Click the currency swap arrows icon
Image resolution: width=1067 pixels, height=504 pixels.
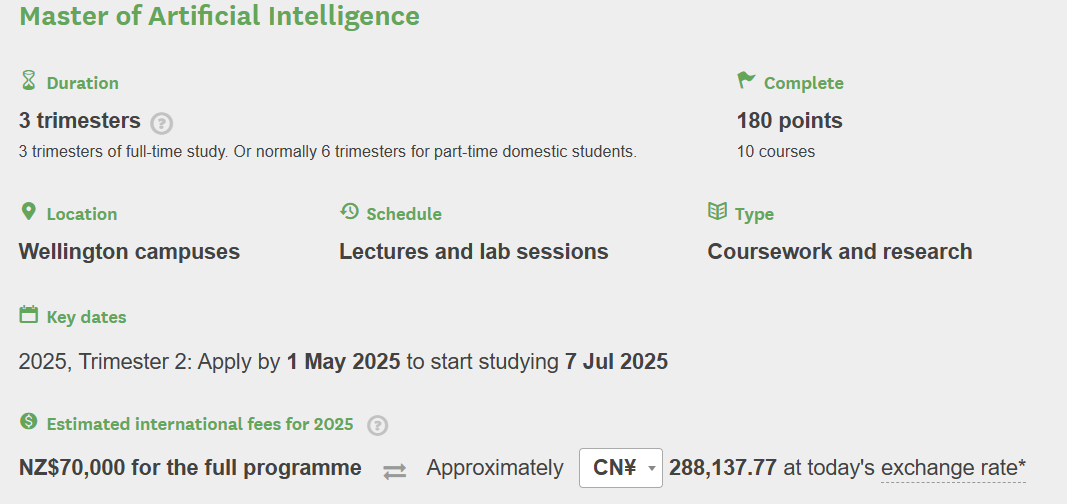pos(395,471)
